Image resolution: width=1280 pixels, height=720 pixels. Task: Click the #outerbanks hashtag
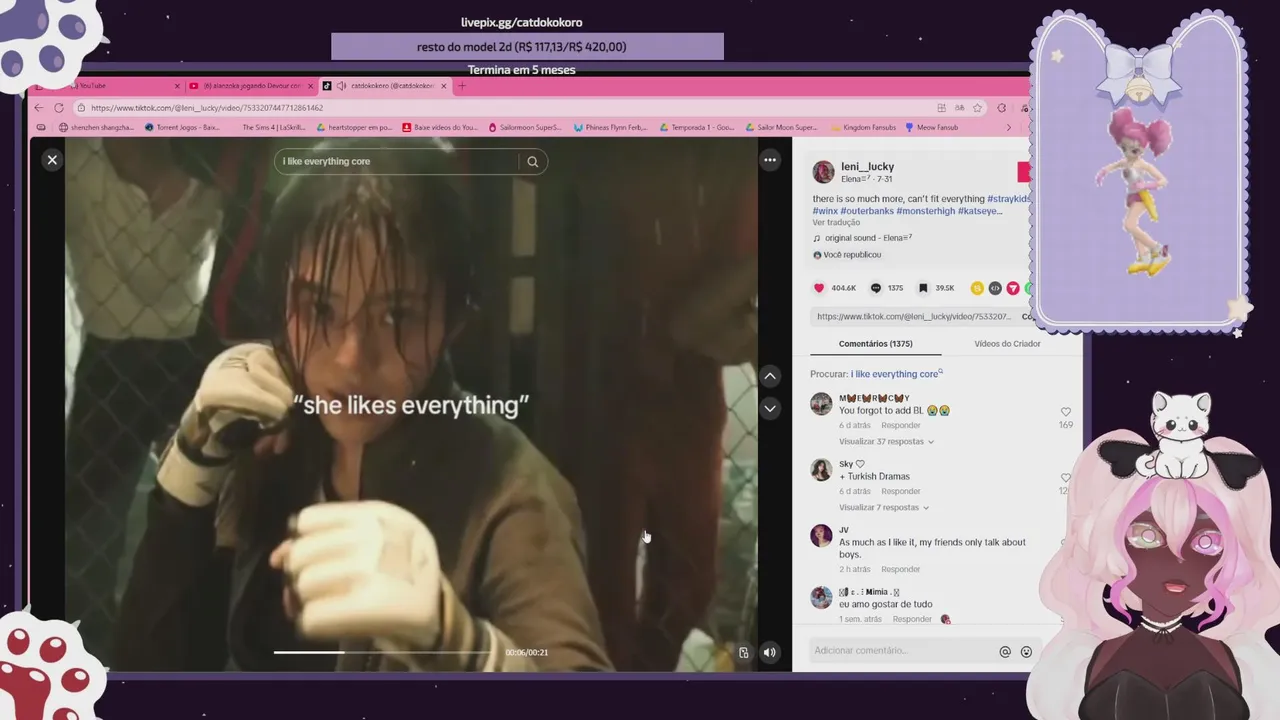click(x=867, y=211)
